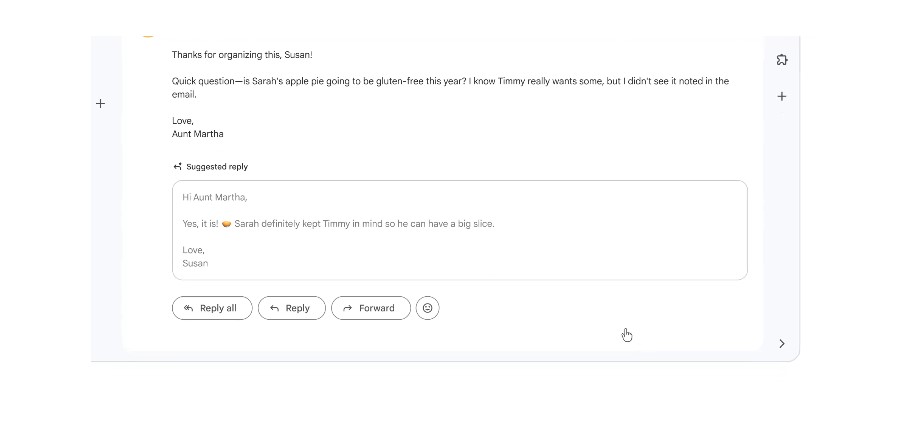Click the Reply button
The width and height of the screenshot is (917, 442).
coord(292,308)
